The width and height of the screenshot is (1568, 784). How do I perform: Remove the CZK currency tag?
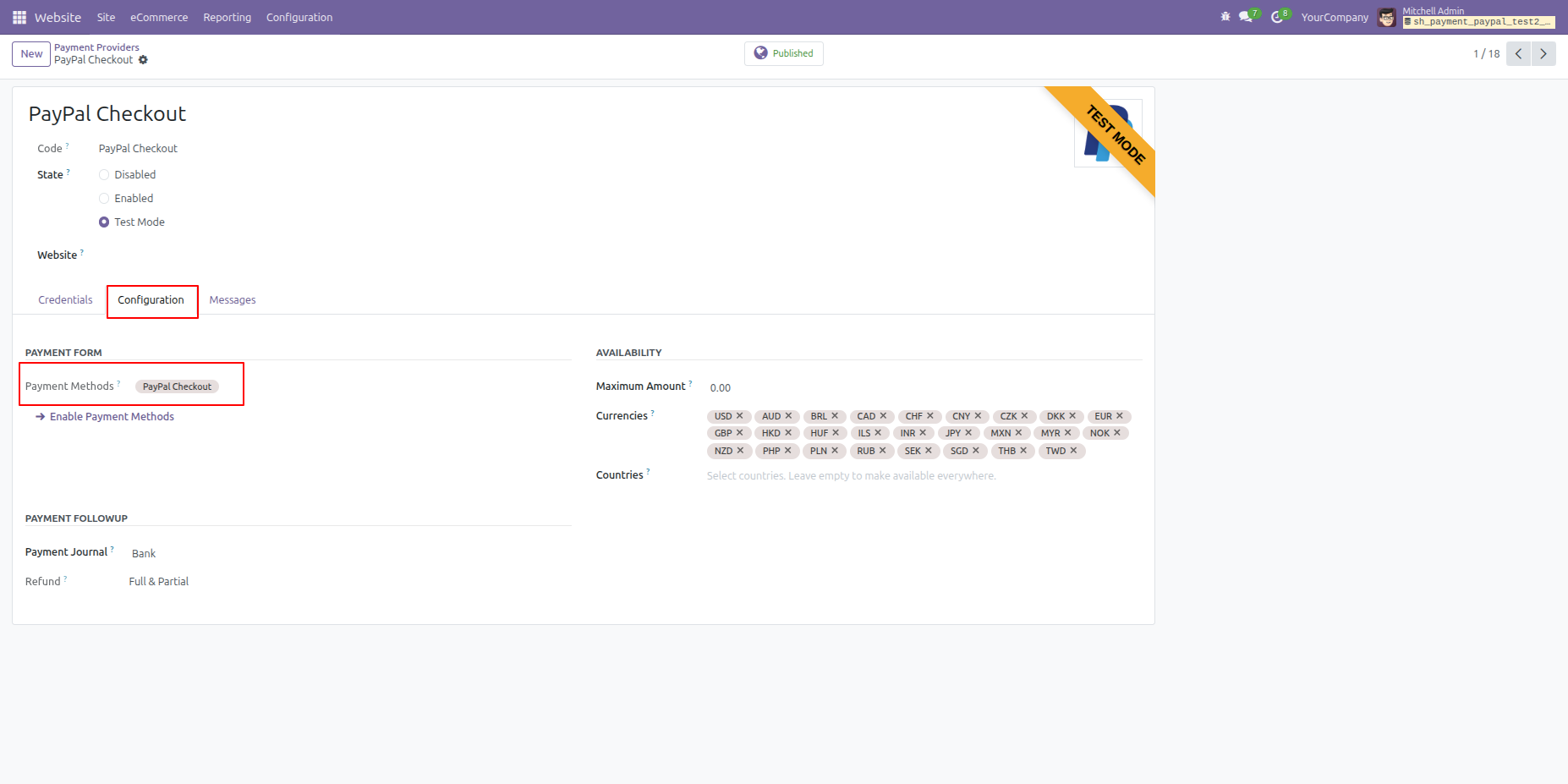click(1024, 416)
